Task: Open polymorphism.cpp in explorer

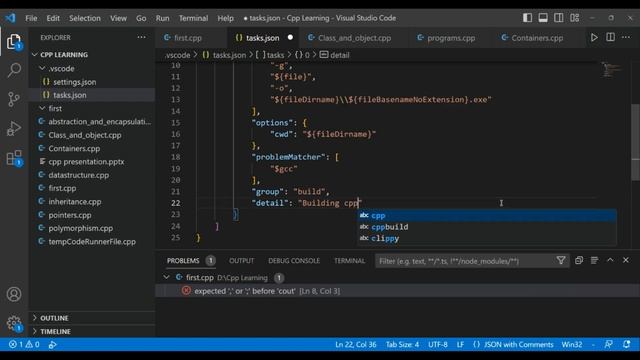Action: (x=80, y=229)
